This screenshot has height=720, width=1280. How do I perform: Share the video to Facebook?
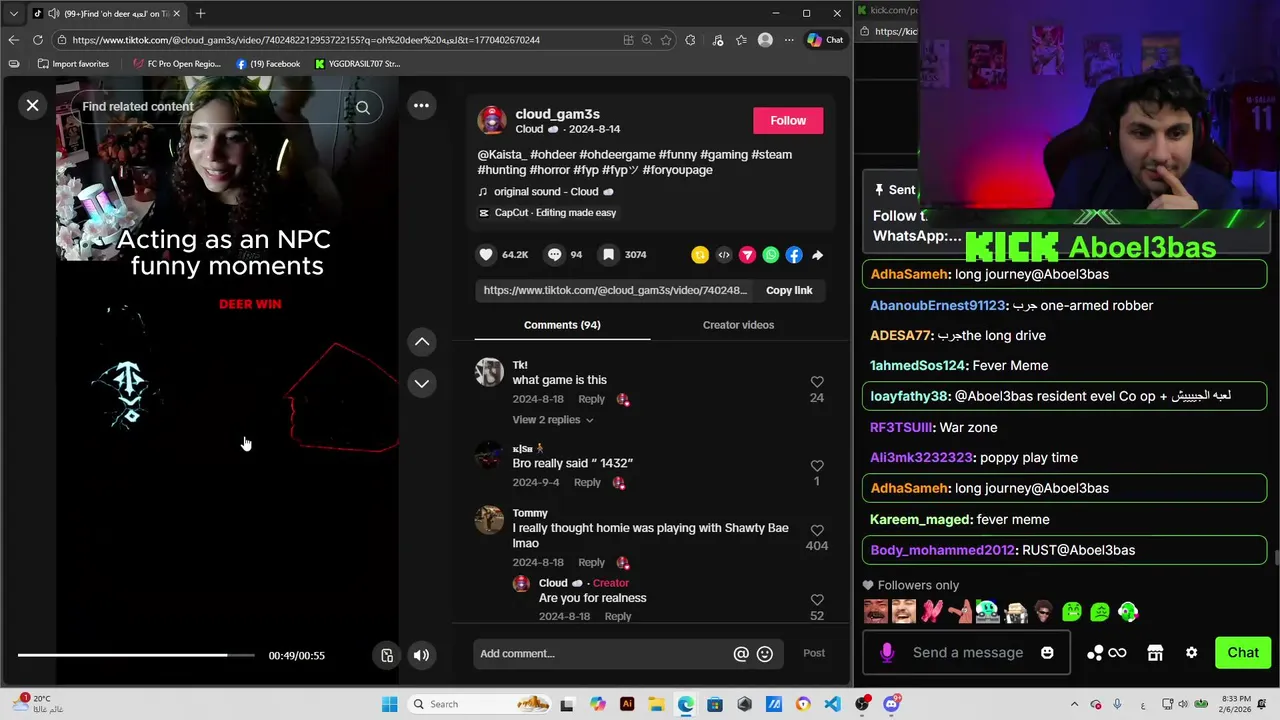[794, 255]
